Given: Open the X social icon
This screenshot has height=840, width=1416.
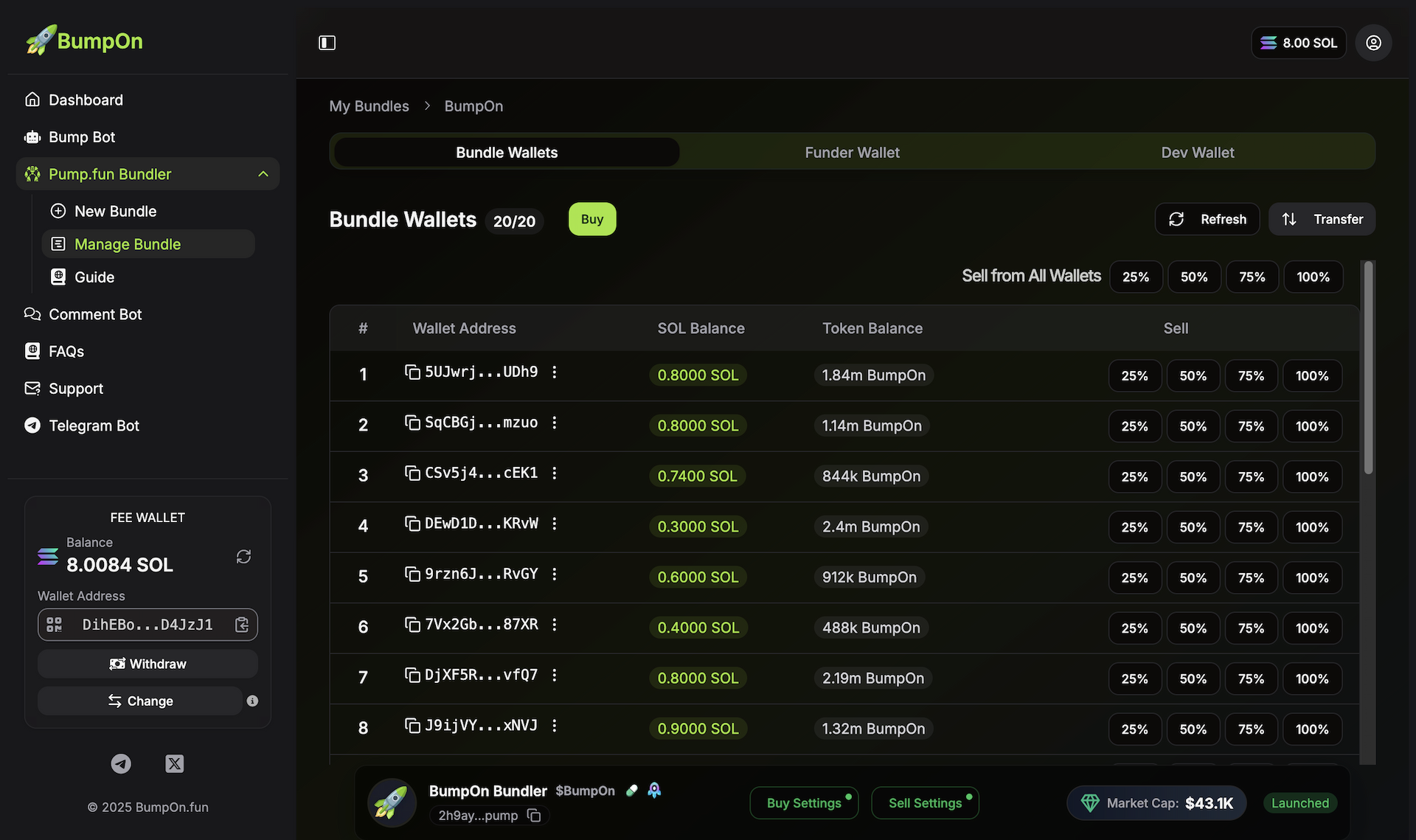Looking at the screenshot, I should point(175,763).
